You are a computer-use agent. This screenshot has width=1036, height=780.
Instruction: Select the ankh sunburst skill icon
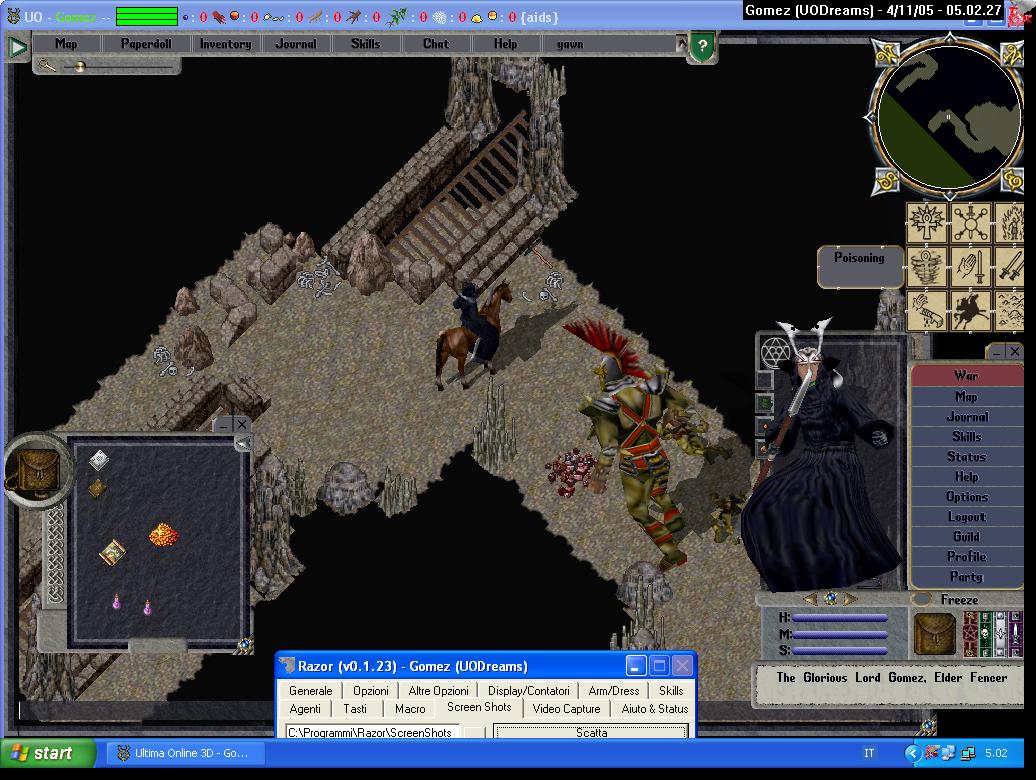tap(927, 223)
